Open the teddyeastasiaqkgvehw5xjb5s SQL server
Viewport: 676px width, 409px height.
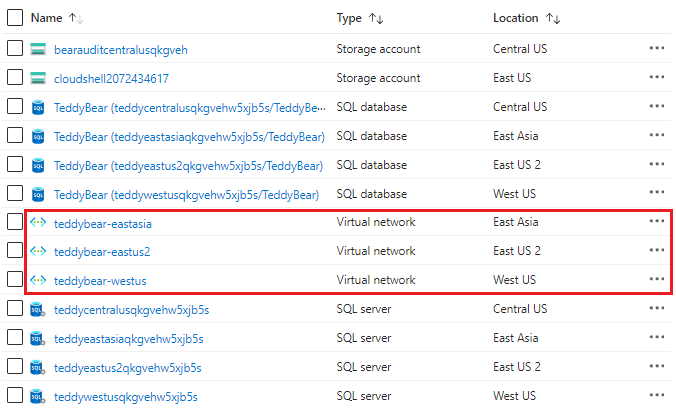tap(128, 339)
